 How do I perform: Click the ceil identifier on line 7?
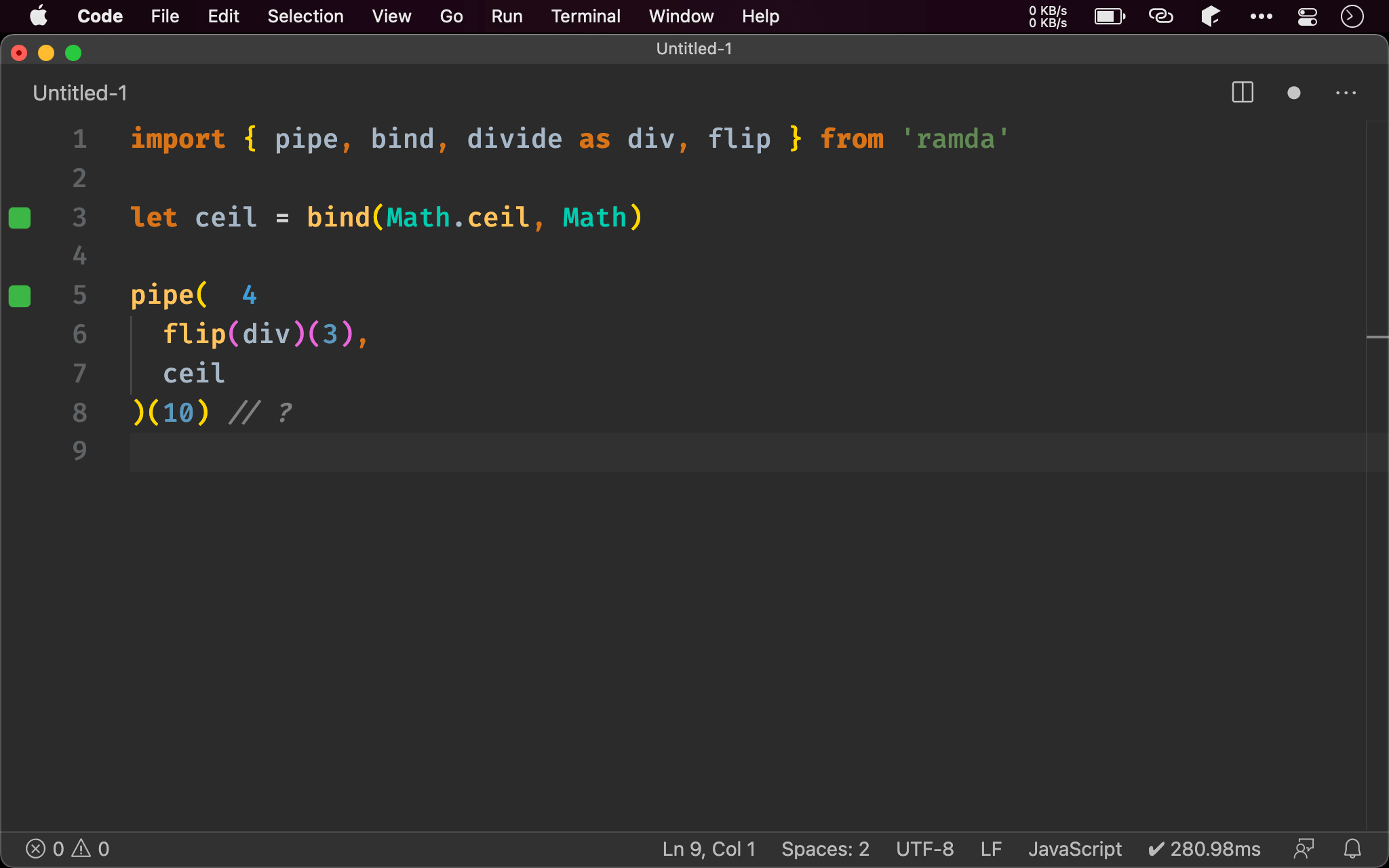pyautogui.click(x=194, y=374)
